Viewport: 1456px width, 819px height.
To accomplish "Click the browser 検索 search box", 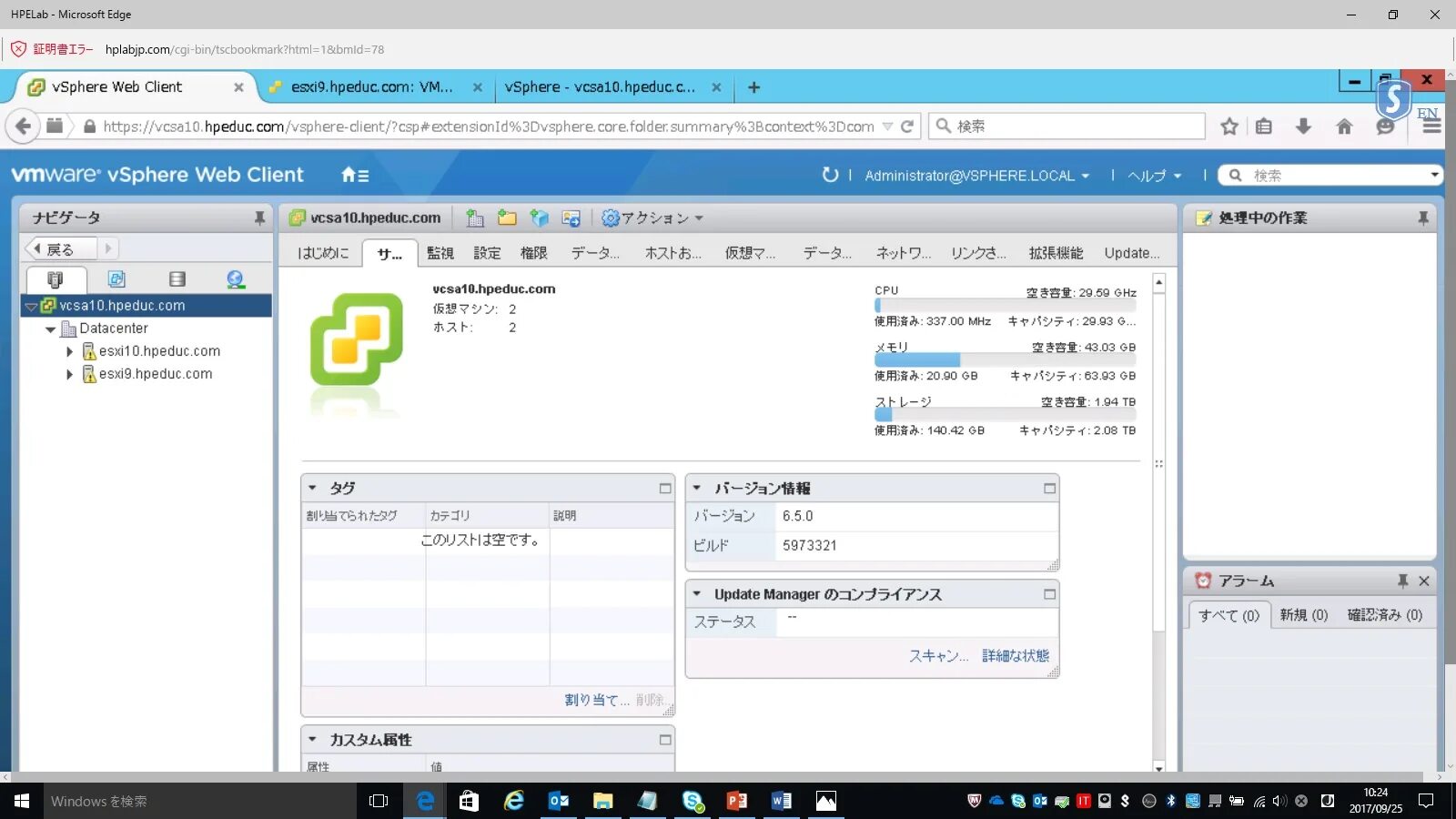I will click(x=1067, y=126).
